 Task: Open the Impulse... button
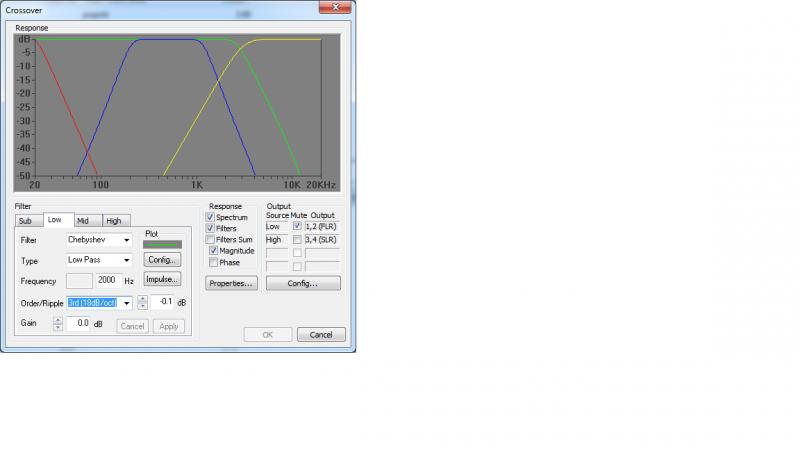point(162,280)
